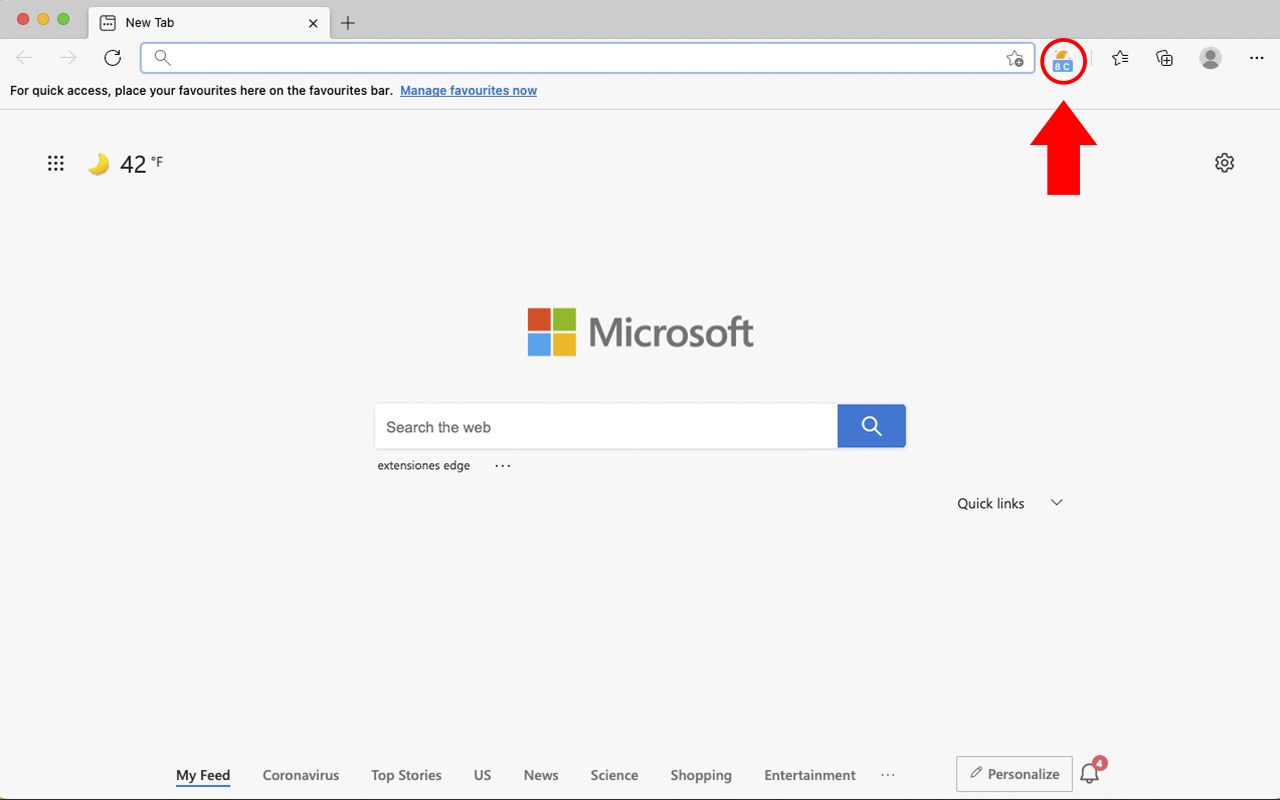
Task: Open the News feed tab
Action: tap(541, 775)
